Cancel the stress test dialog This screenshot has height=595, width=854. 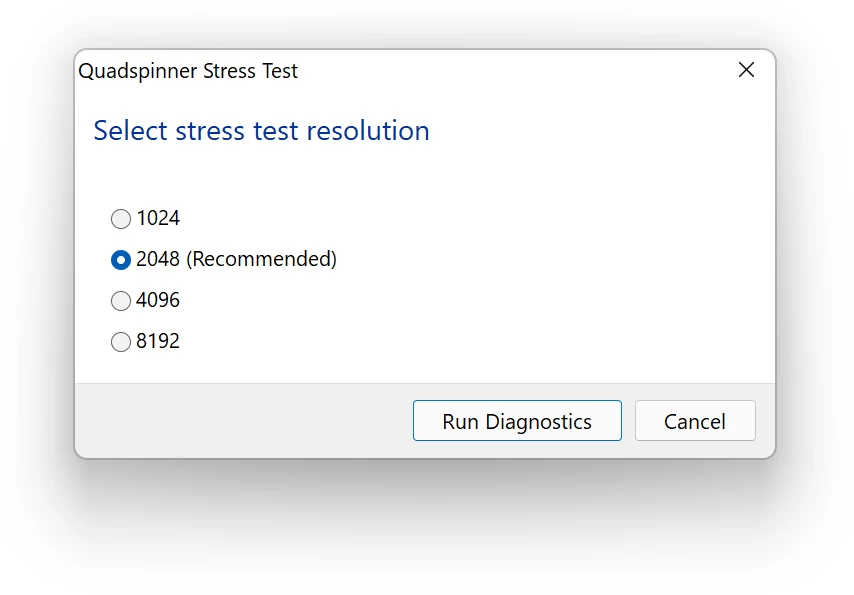point(695,421)
